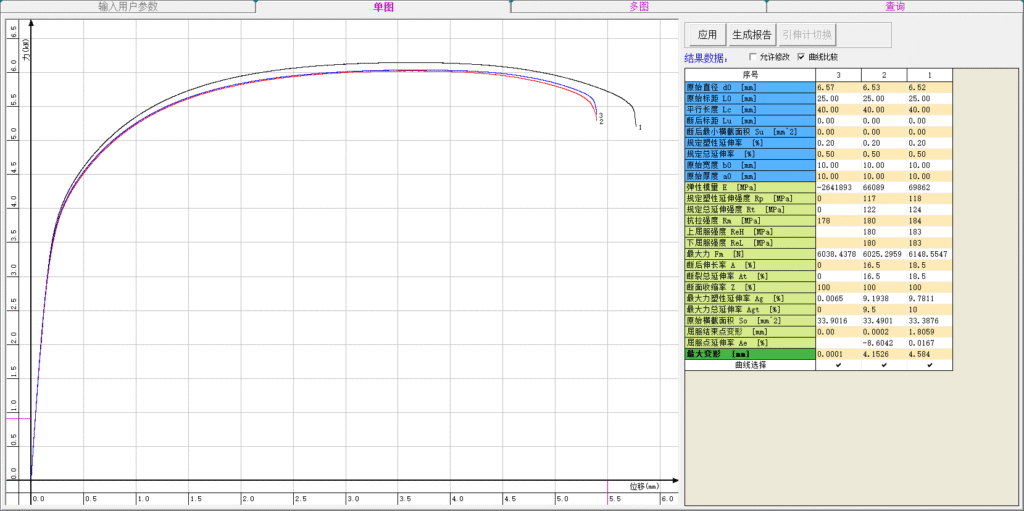The width and height of the screenshot is (1024, 511).
Task: Switch to the 输入用户参数 tab
Action: tap(128, 7)
